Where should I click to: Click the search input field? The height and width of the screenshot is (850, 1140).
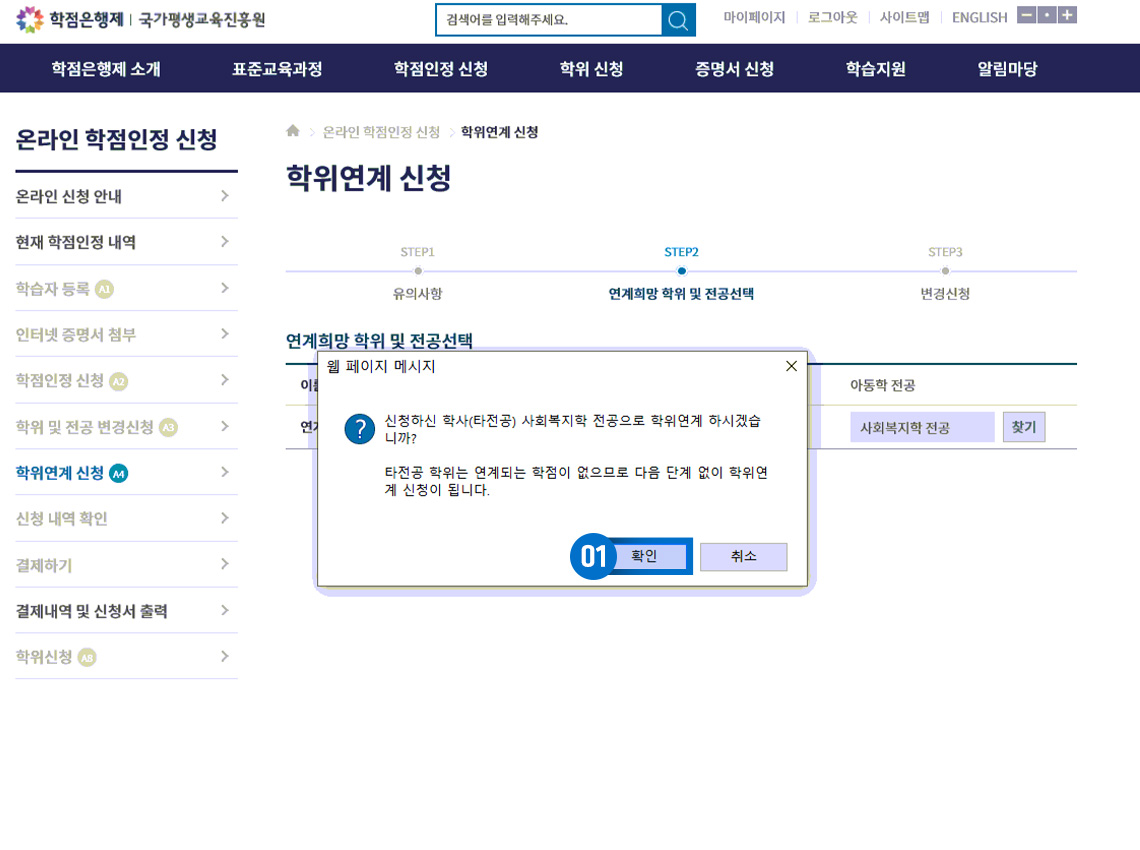(548, 20)
